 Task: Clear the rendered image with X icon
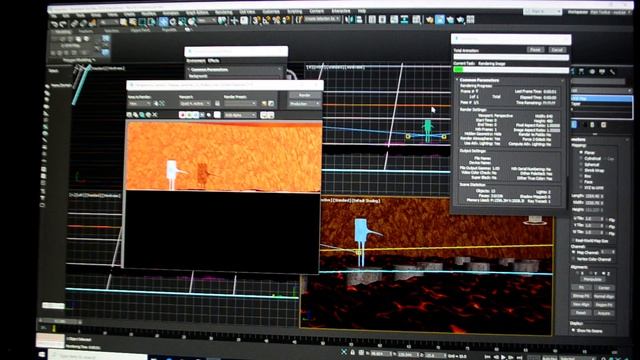point(155,115)
